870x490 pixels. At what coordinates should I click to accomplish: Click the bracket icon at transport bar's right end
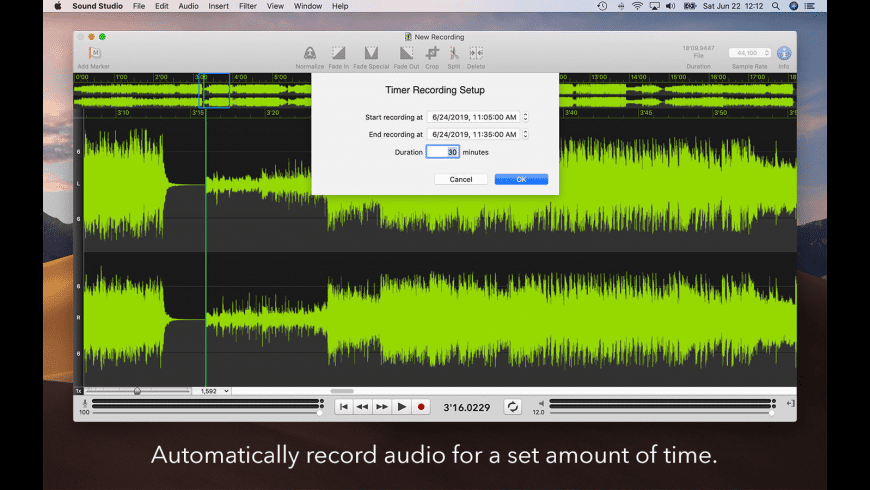click(790, 403)
